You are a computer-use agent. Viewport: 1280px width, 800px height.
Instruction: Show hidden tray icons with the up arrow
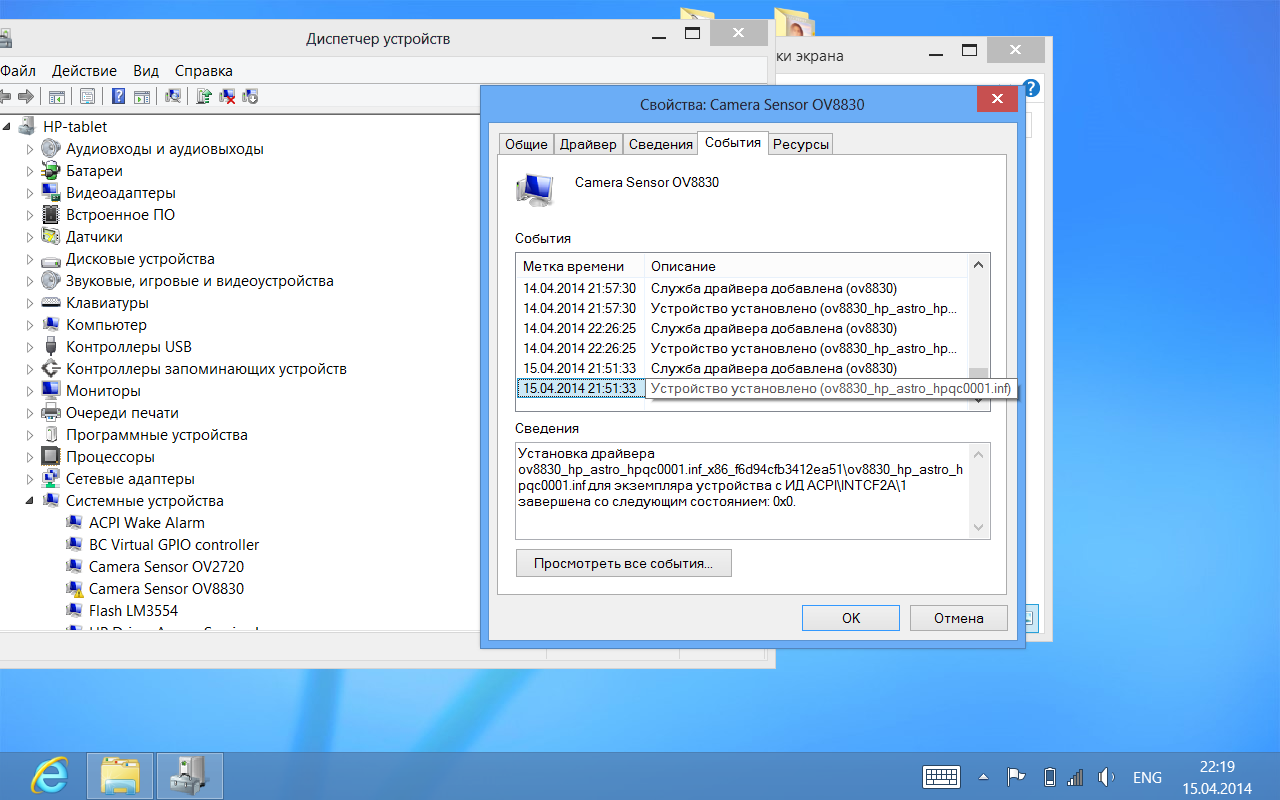click(985, 777)
